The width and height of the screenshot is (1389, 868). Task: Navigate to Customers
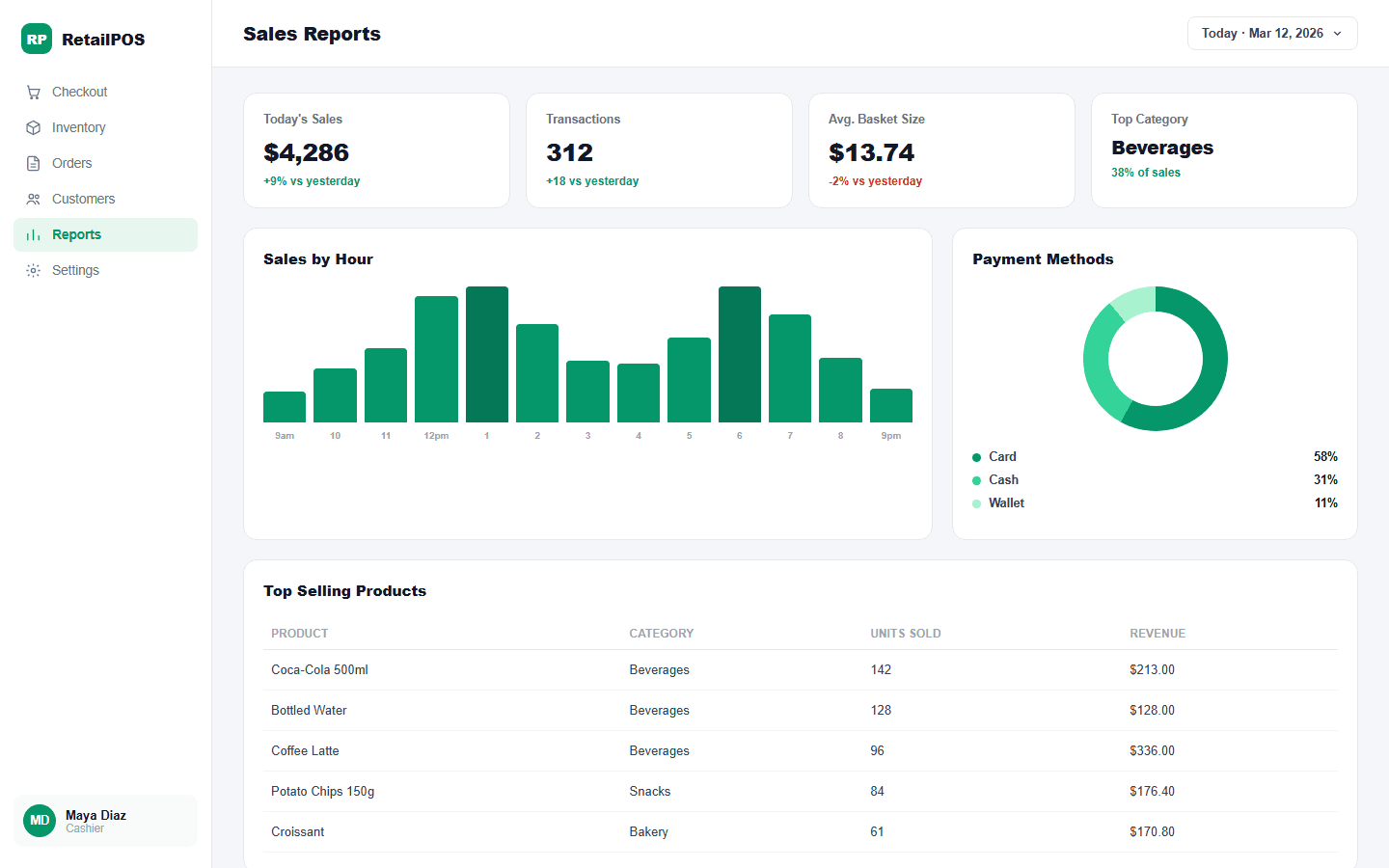point(106,200)
